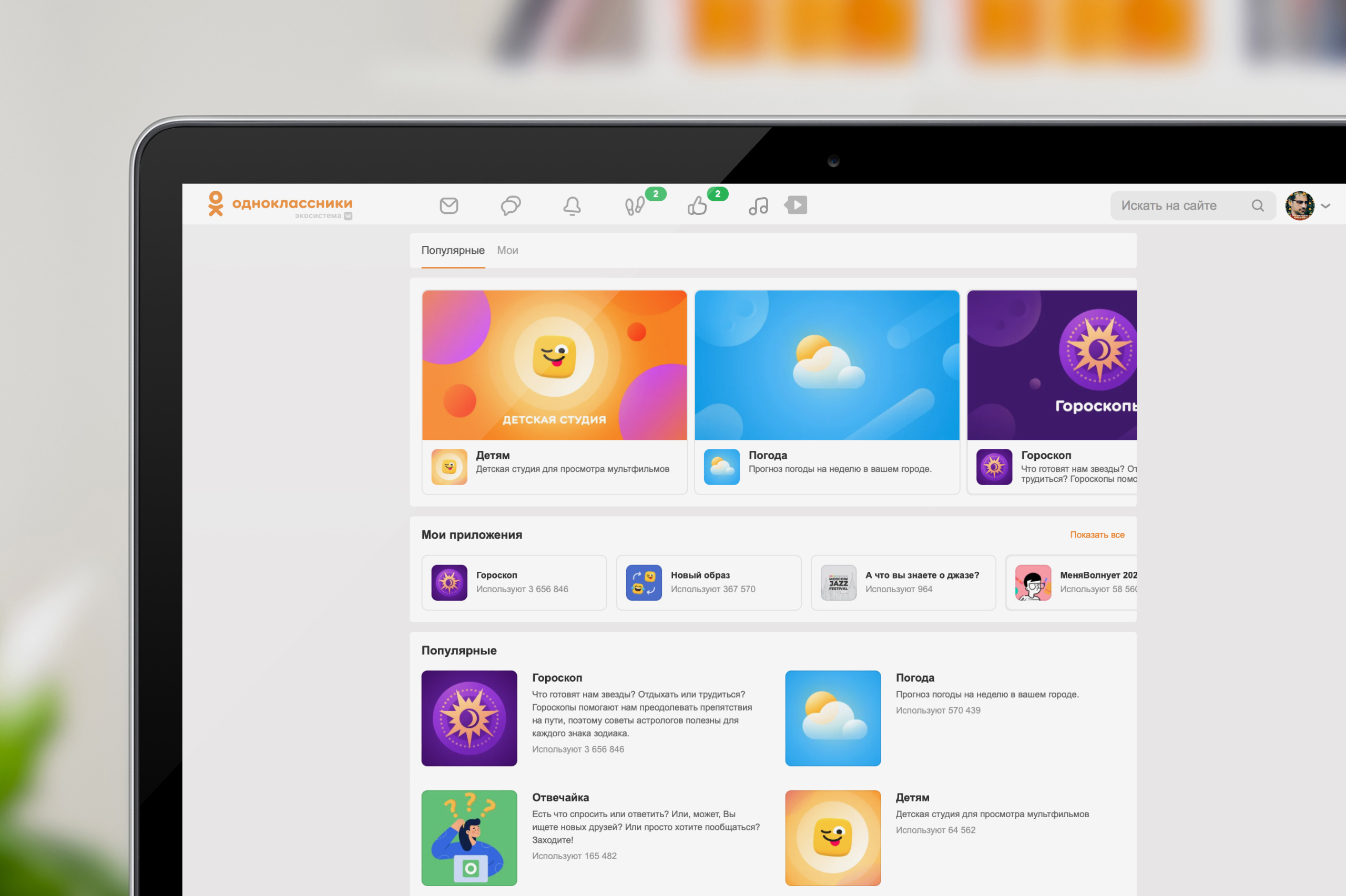
Task: Open the Погода app icon in Популярные
Action: click(x=833, y=718)
